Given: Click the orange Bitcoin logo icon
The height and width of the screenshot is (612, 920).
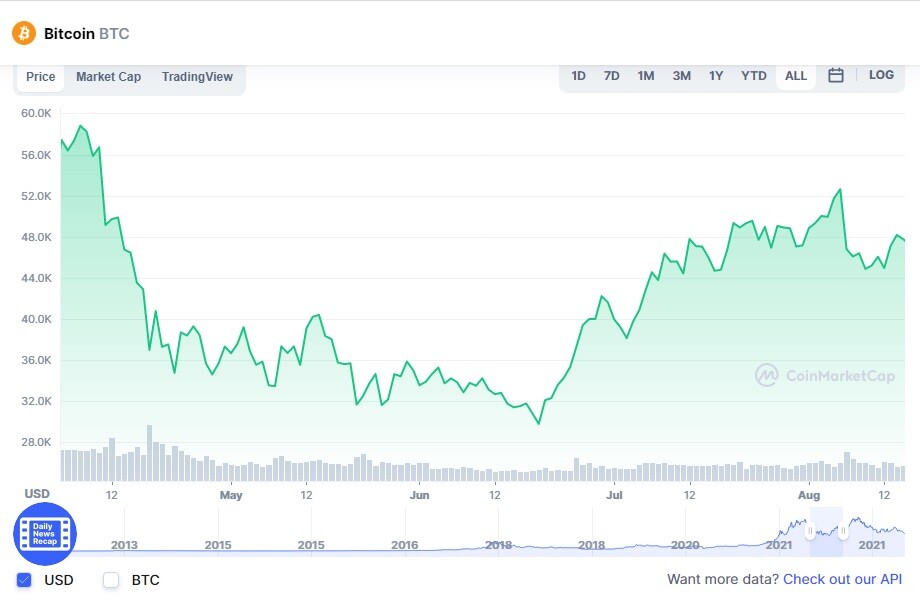Looking at the screenshot, I should tap(24, 33).
